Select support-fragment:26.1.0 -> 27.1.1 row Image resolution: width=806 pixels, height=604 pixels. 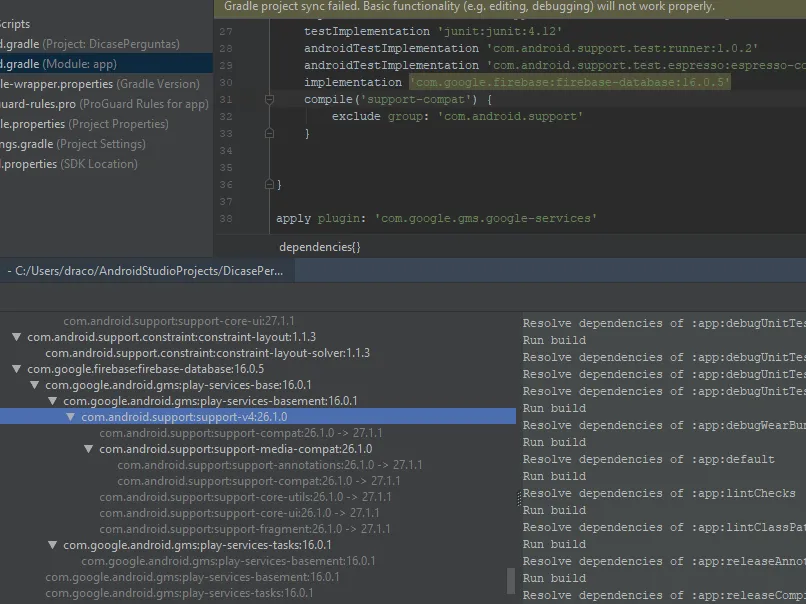coord(245,528)
